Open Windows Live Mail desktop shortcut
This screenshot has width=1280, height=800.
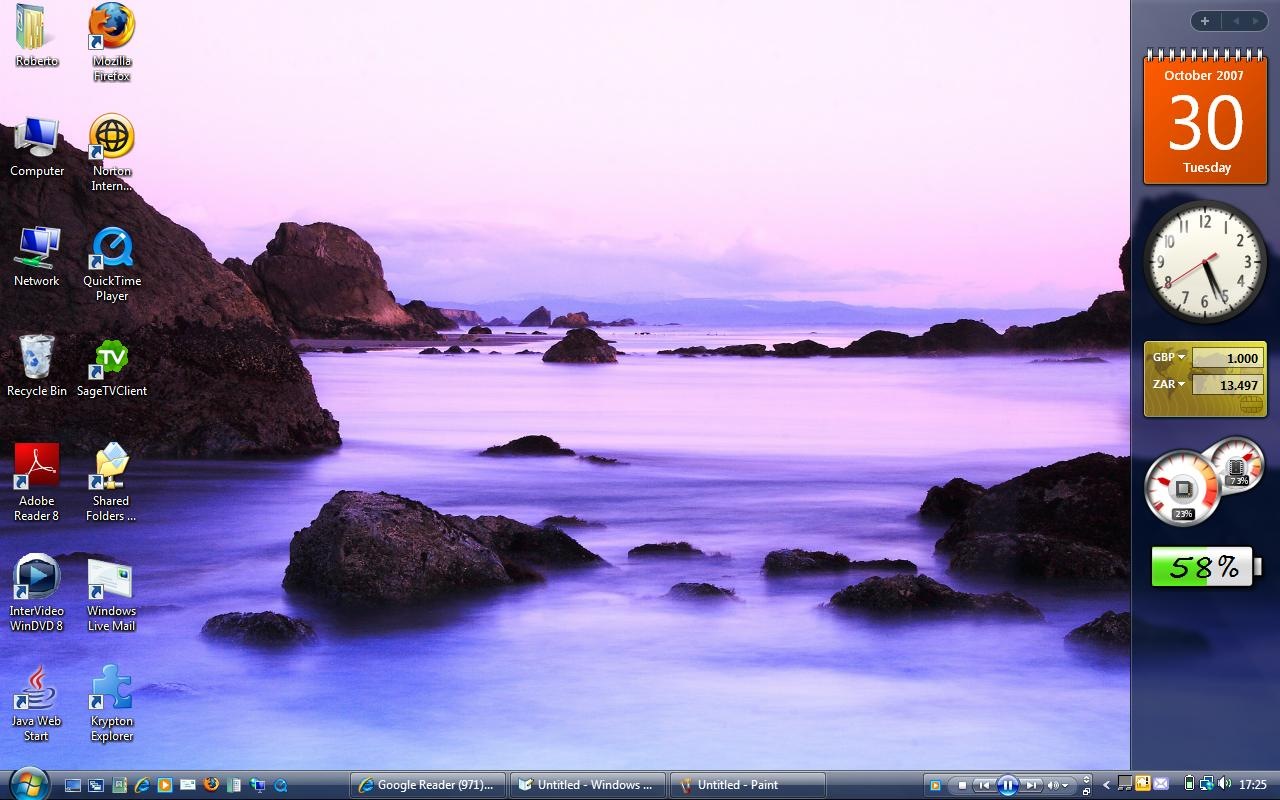(x=111, y=580)
